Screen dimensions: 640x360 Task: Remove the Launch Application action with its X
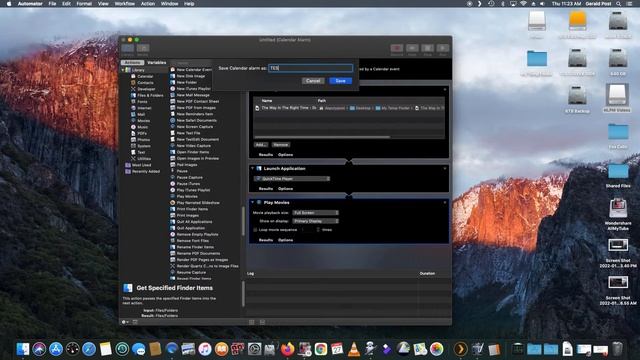pos(445,168)
